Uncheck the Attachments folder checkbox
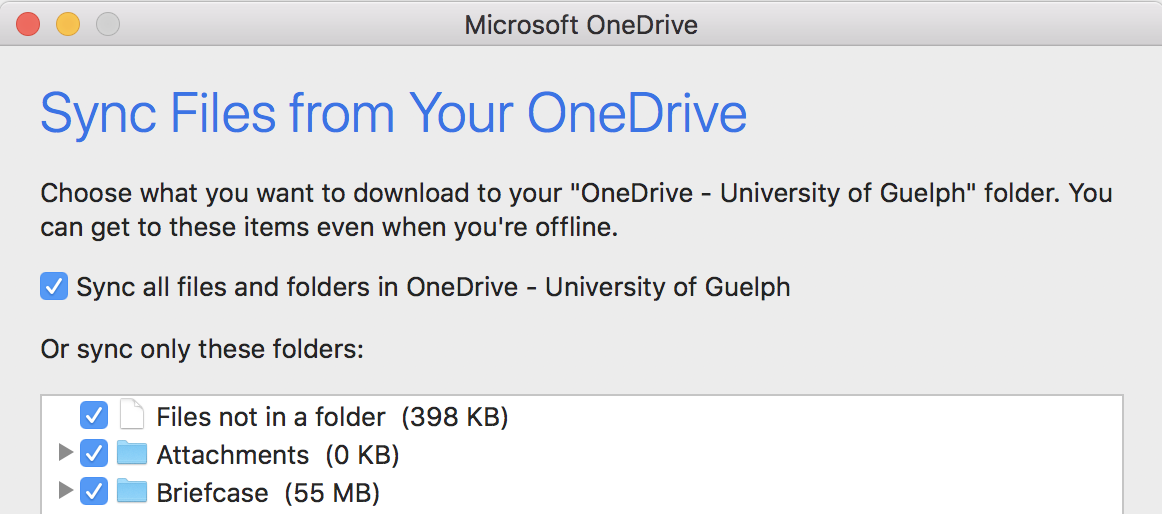Screen dimensions: 1162x514 pyautogui.click(x=94, y=455)
